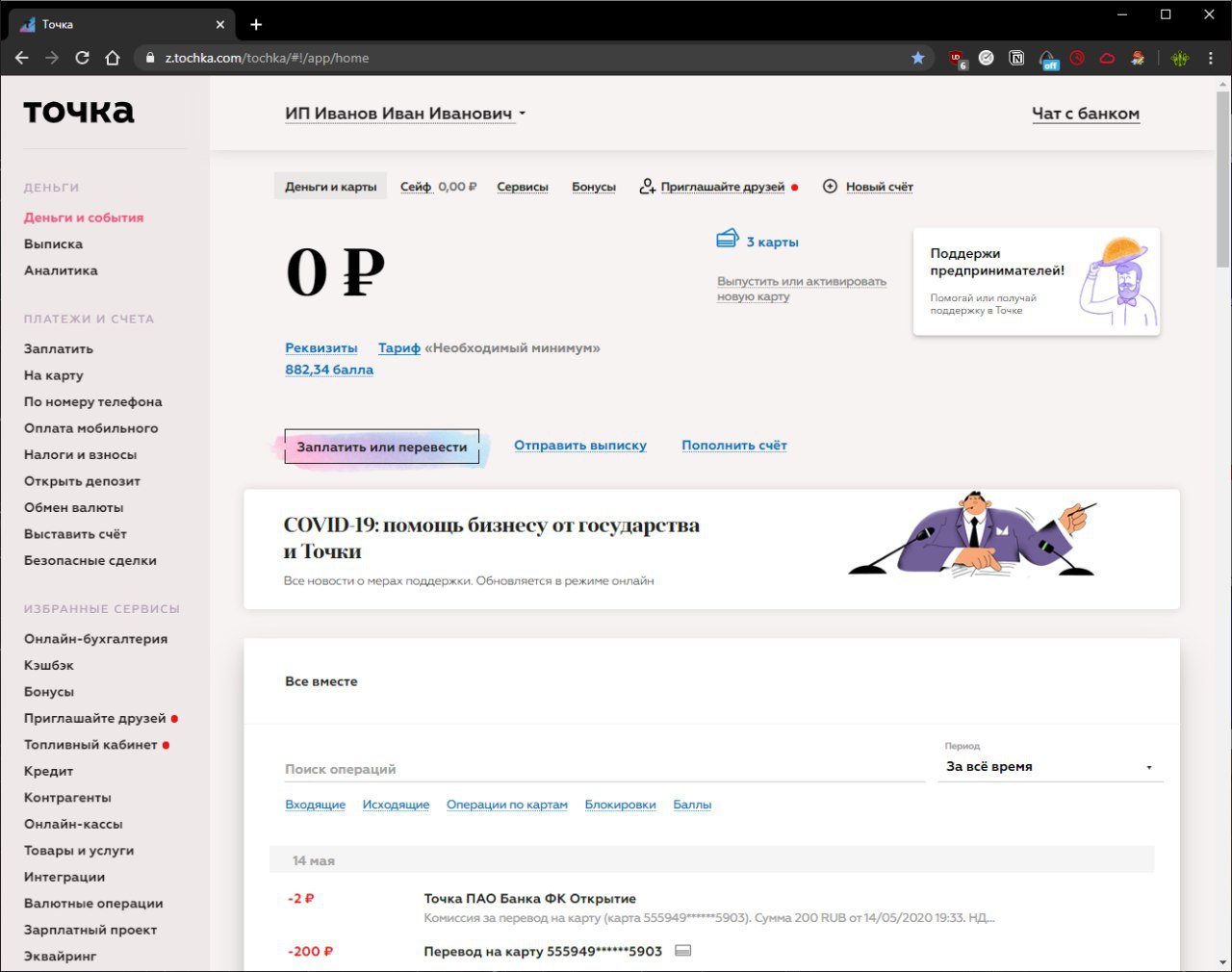The image size is (1232, 972).
Task: Open Оплата мобильного in sidebar
Action: 91,428
